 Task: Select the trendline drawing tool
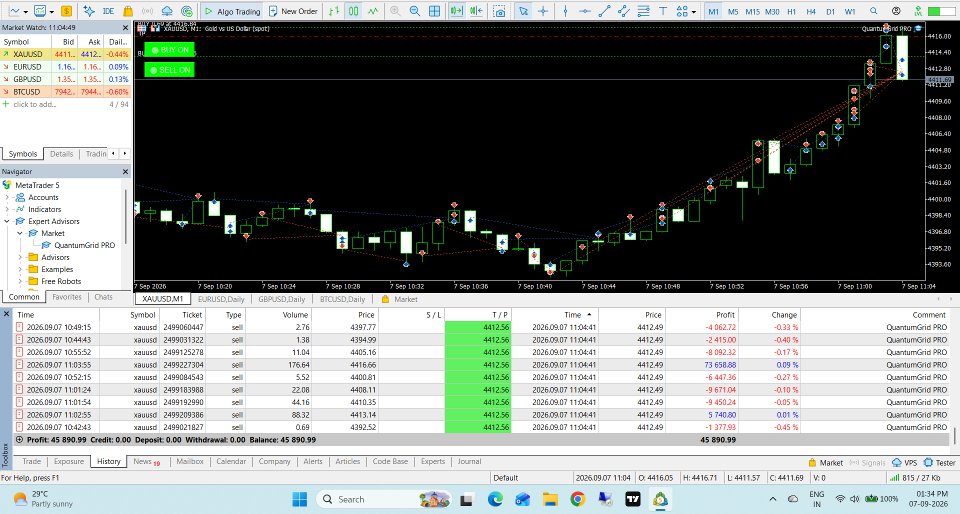pyautogui.click(x=604, y=11)
